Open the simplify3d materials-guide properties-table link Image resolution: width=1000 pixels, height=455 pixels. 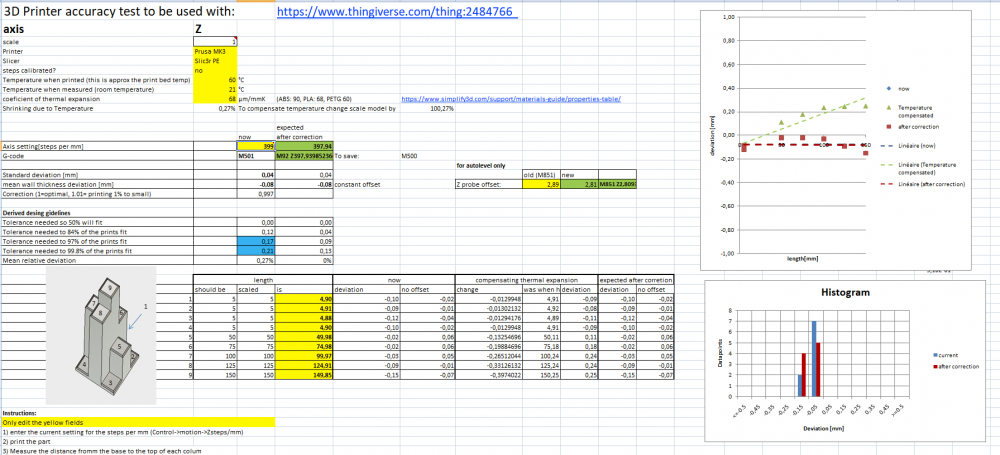(x=511, y=99)
